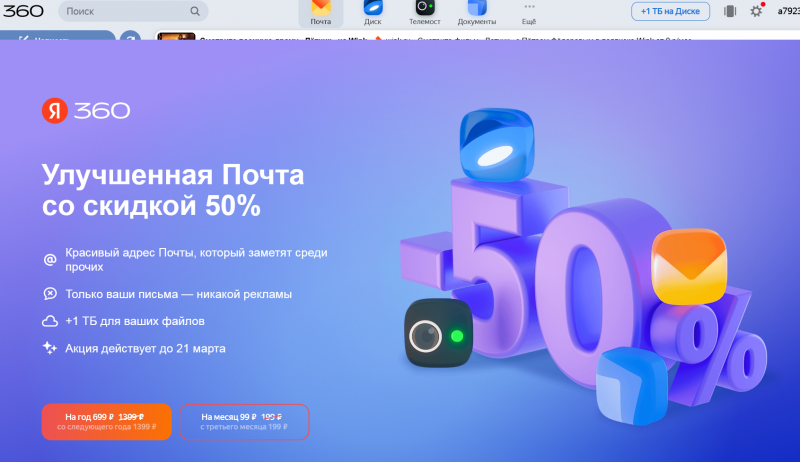This screenshot has height=462, width=800.
Task: Open the account menu a7923
Action: 787,11
